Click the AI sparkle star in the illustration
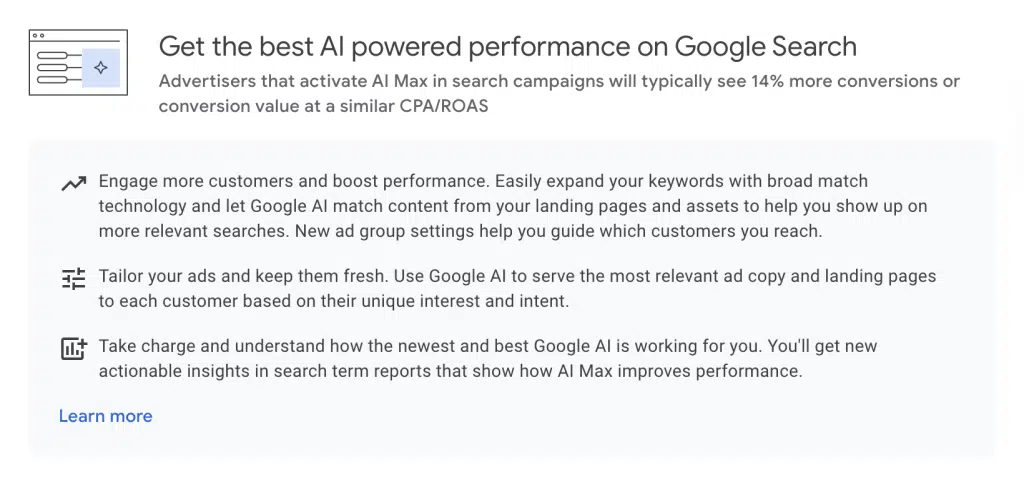Viewport: 1024px width, 480px height. pos(101,67)
